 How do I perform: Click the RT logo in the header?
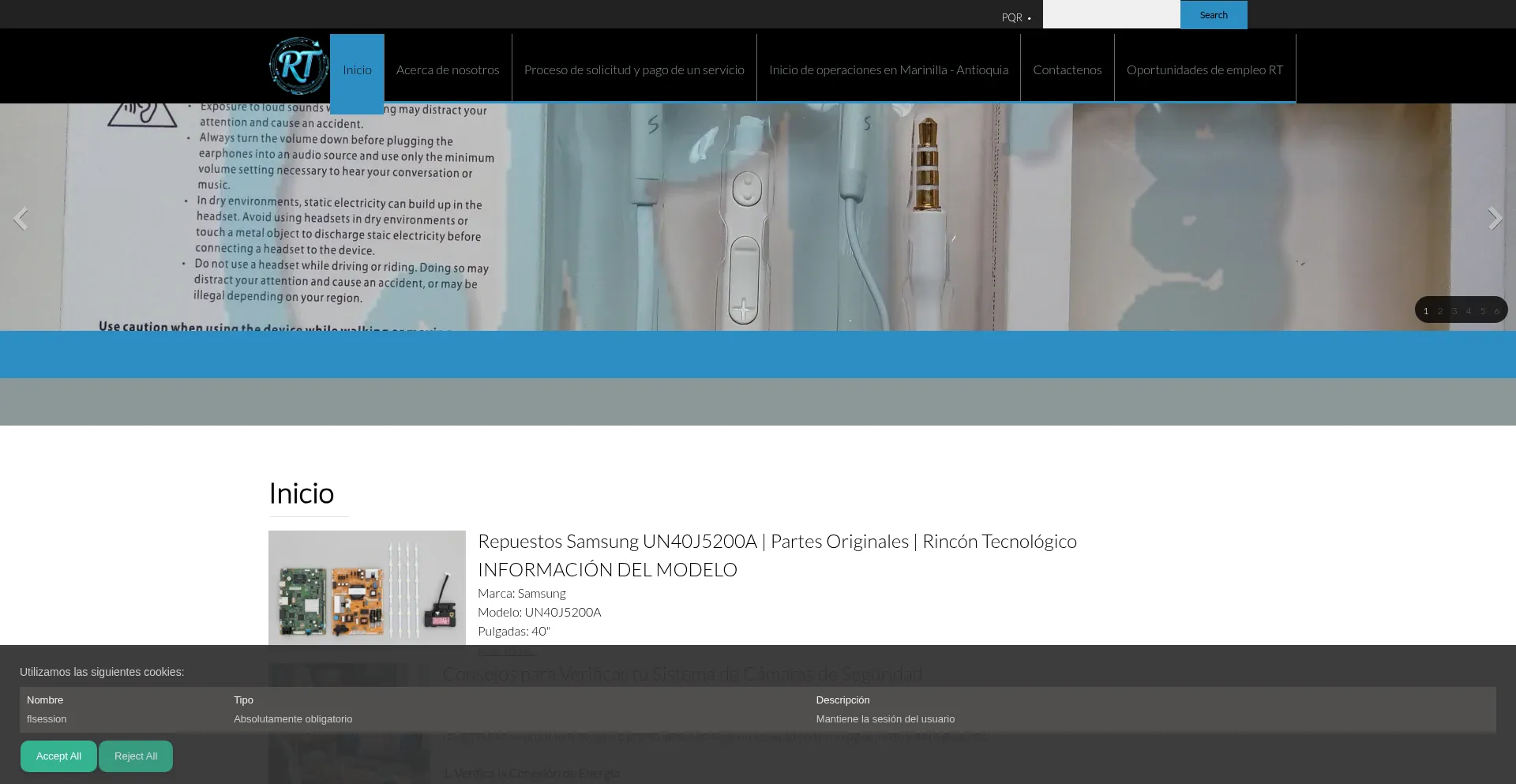pos(298,66)
